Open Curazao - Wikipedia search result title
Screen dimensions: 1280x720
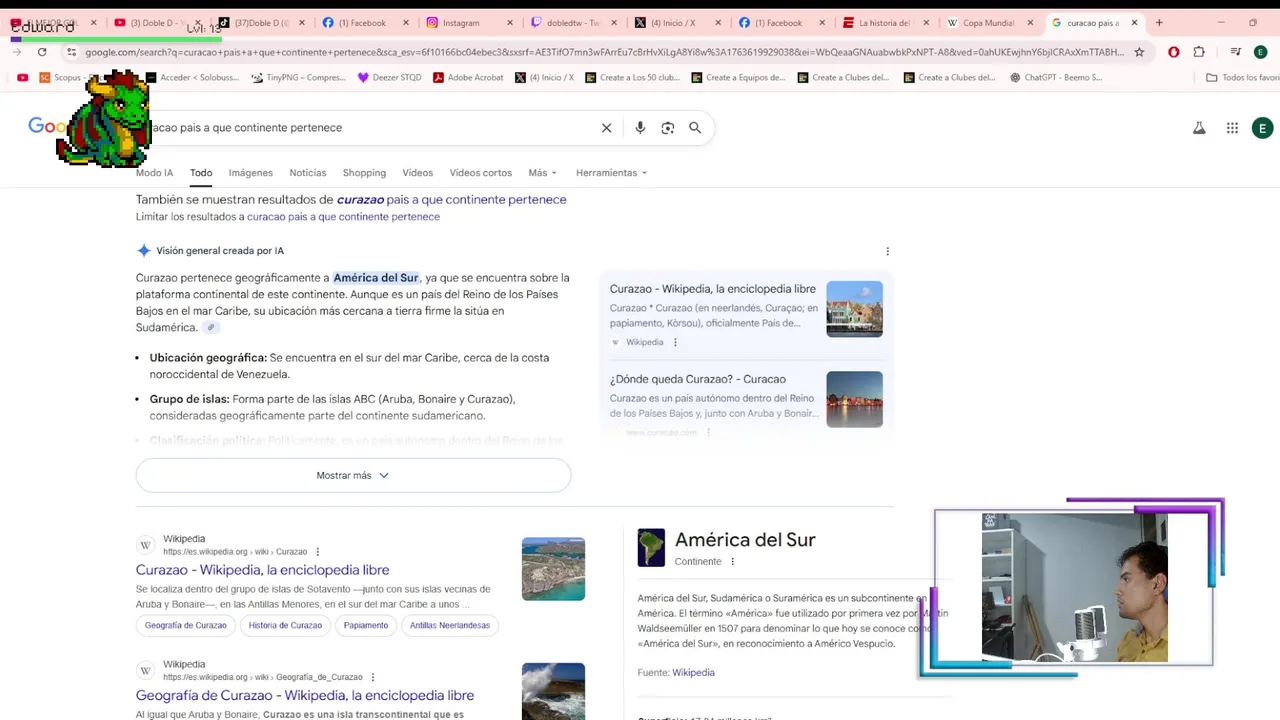pyautogui.click(x=262, y=570)
